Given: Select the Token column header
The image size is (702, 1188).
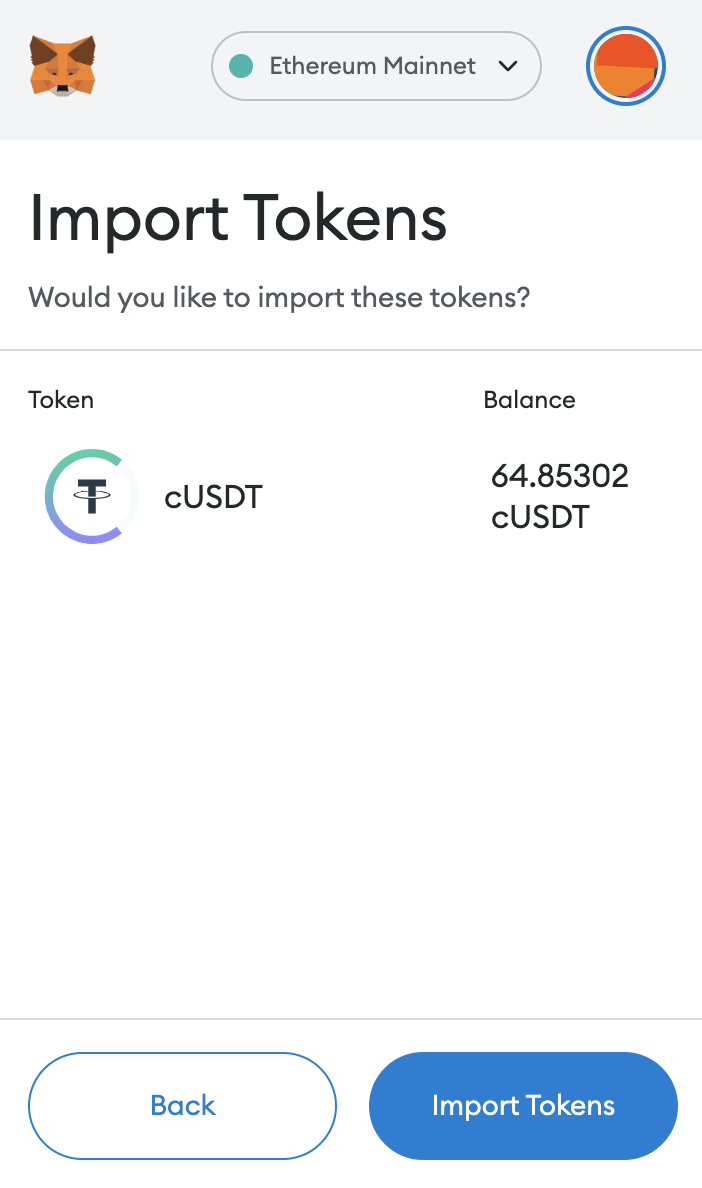Looking at the screenshot, I should (60, 400).
